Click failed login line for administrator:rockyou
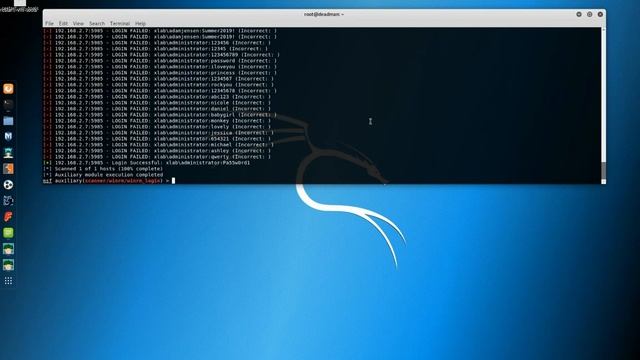 pyautogui.click(x=158, y=84)
